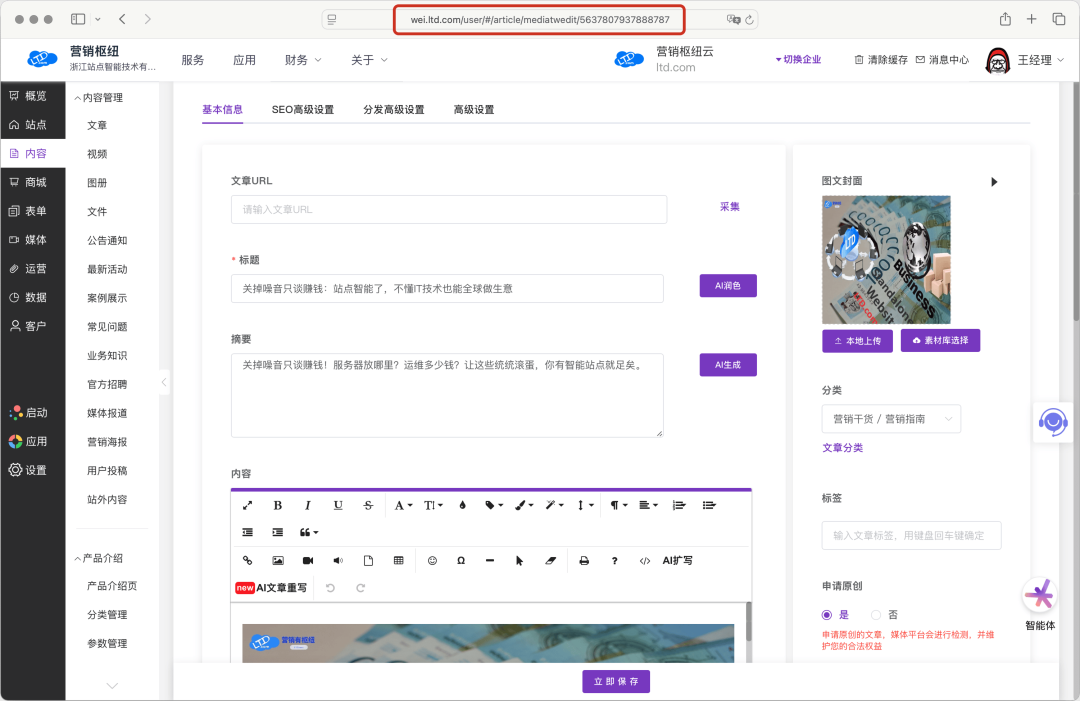Viewport: 1080px width, 701px height.
Task: Expand the 财务 menu in the top navigation
Action: pos(303,60)
